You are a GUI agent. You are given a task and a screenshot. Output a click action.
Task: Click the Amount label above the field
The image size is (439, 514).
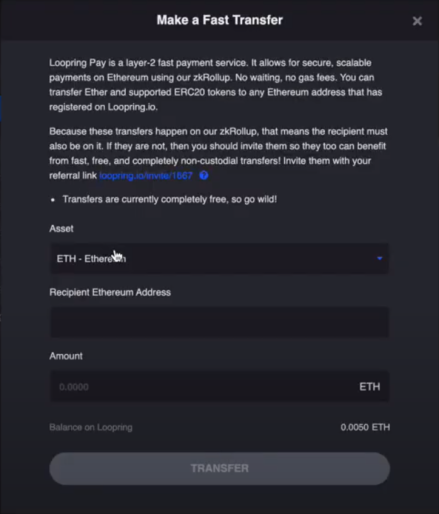[x=66, y=356]
